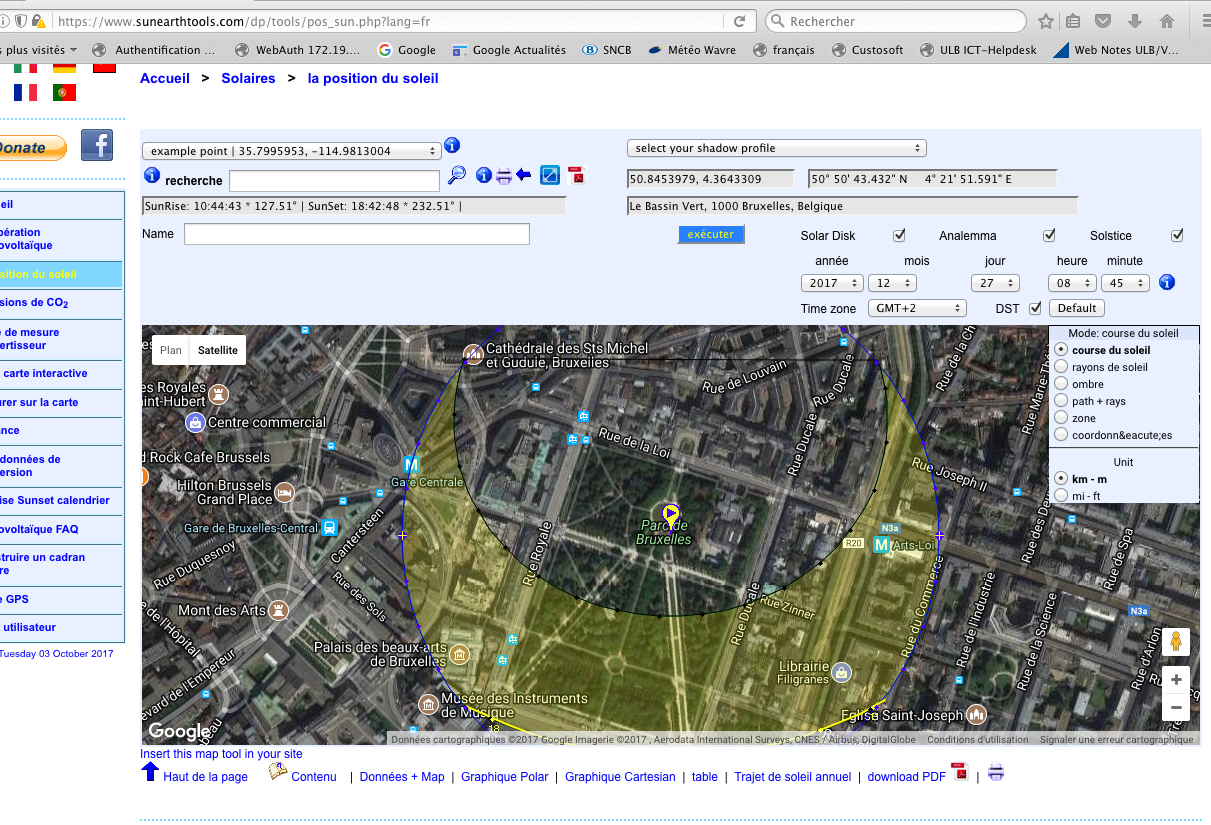Image resolution: width=1211 pixels, height=825 pixels.
Task: Expand the select your shadow profile dropdown
Action: [x=776, y=148]
